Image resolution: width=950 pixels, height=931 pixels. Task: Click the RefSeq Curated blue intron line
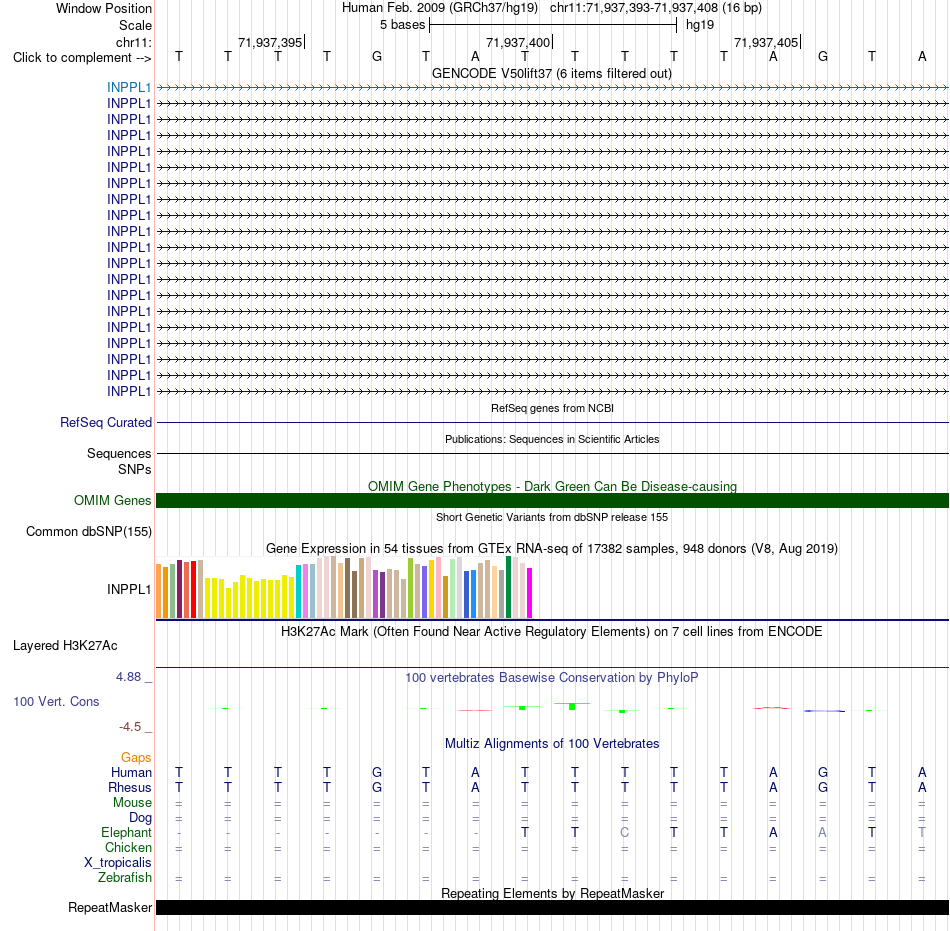pyautogui.click(x=552, y=422)
